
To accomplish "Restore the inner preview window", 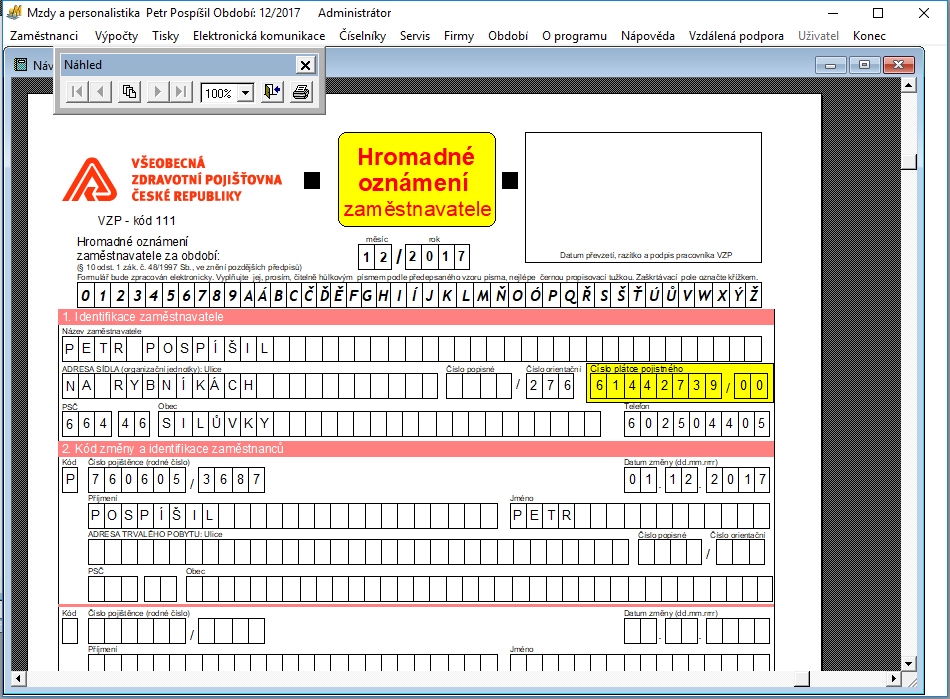I will point(865,64).
